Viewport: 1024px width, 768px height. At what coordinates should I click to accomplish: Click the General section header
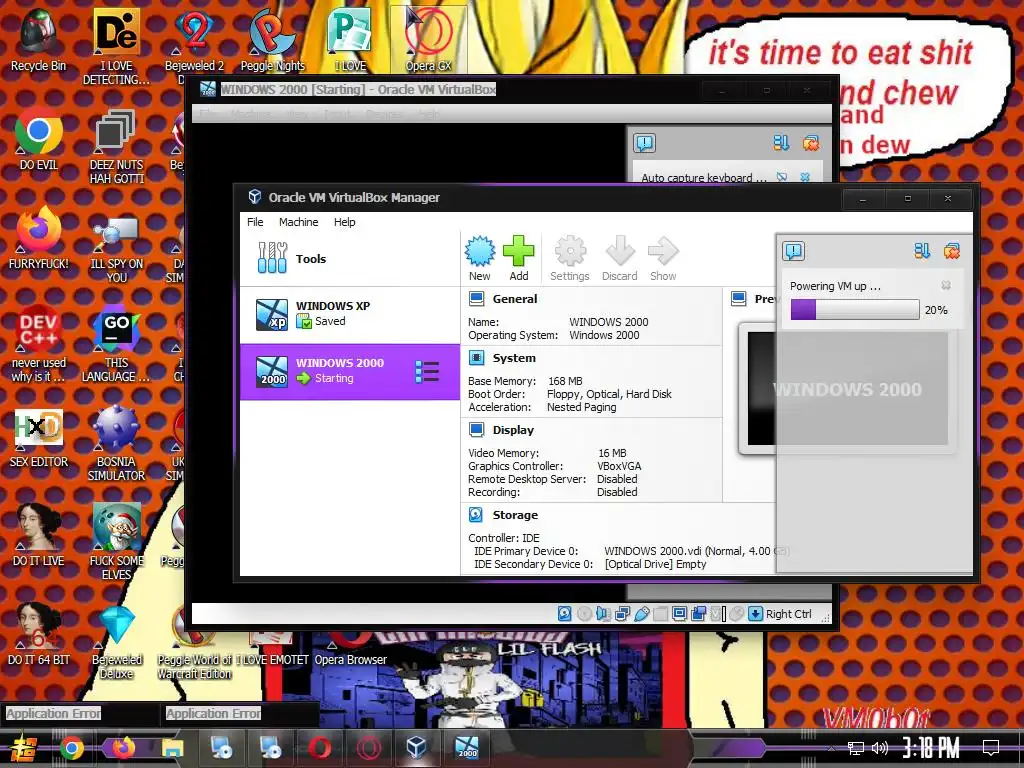coord(515,299)
